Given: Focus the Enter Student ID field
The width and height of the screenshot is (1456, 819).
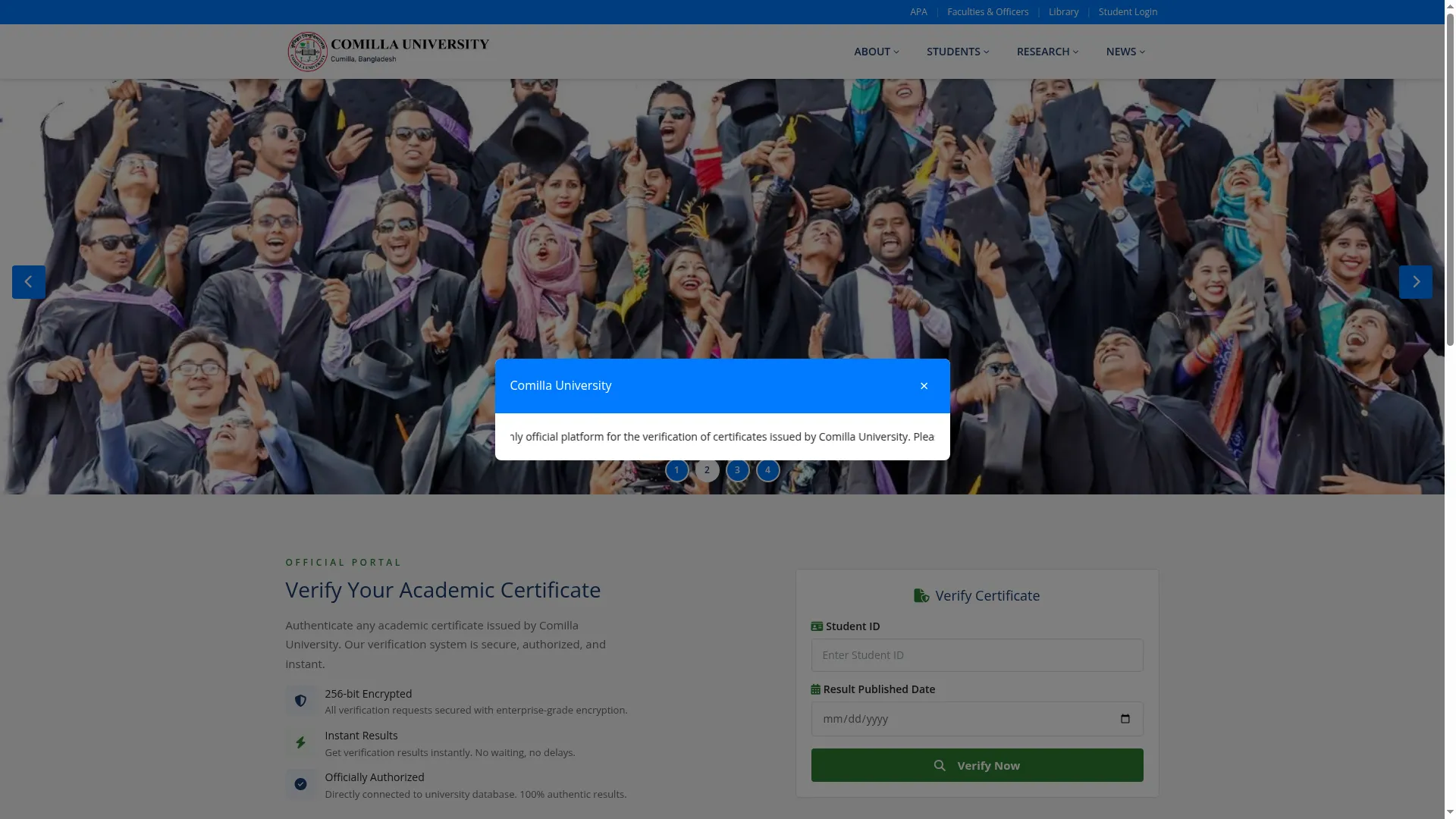Looking at the screenshot, I should point(977,655).
